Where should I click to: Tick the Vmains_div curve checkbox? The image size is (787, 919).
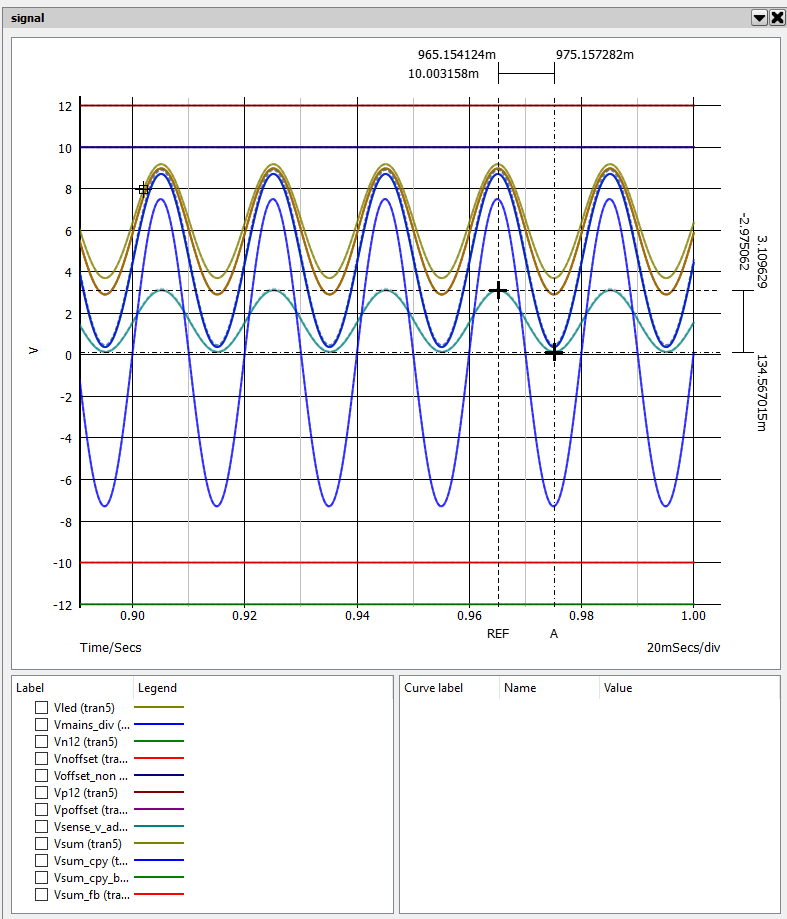coord(42,724)
